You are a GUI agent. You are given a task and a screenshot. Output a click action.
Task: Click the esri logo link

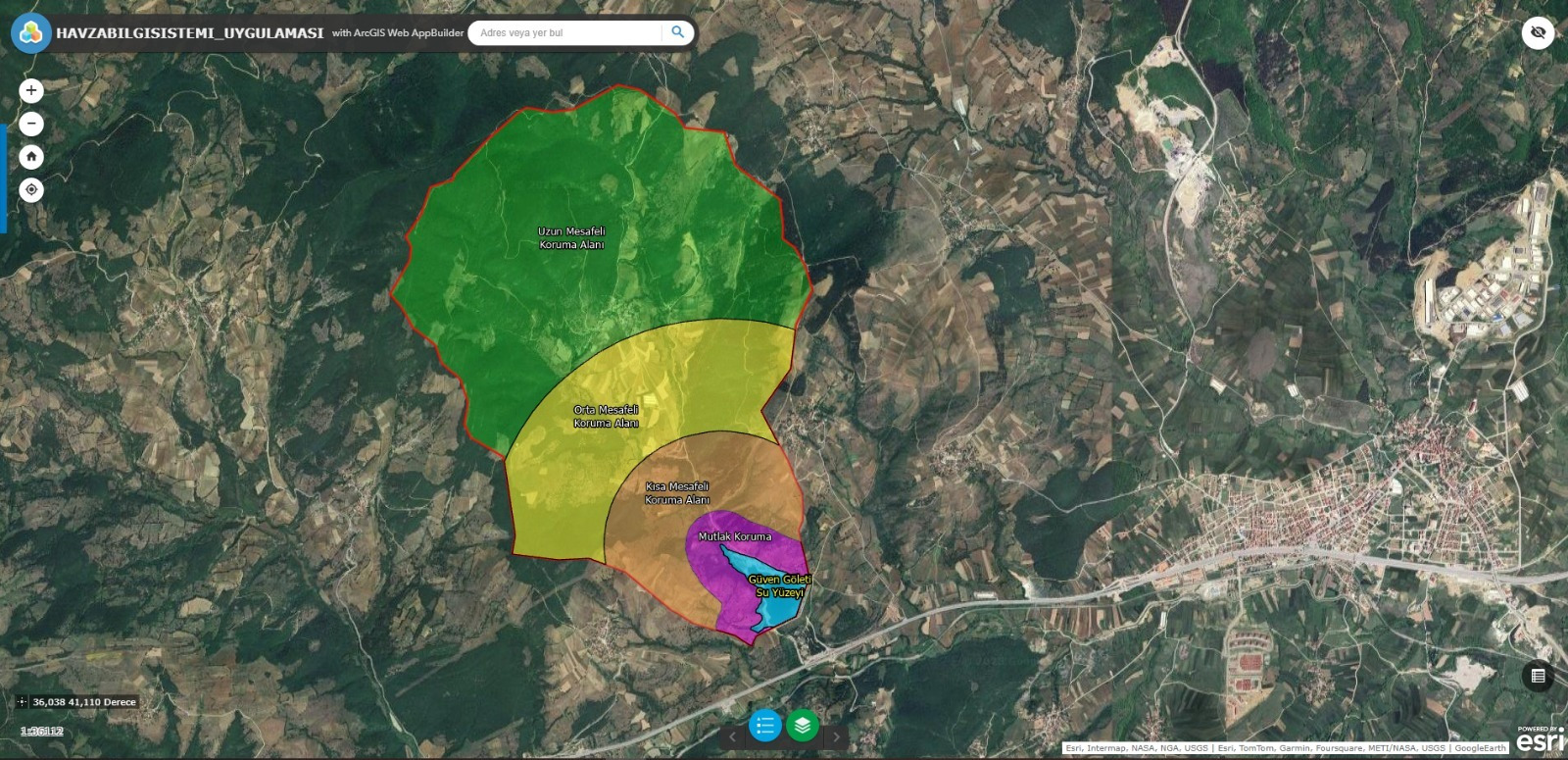point(1541,743)
